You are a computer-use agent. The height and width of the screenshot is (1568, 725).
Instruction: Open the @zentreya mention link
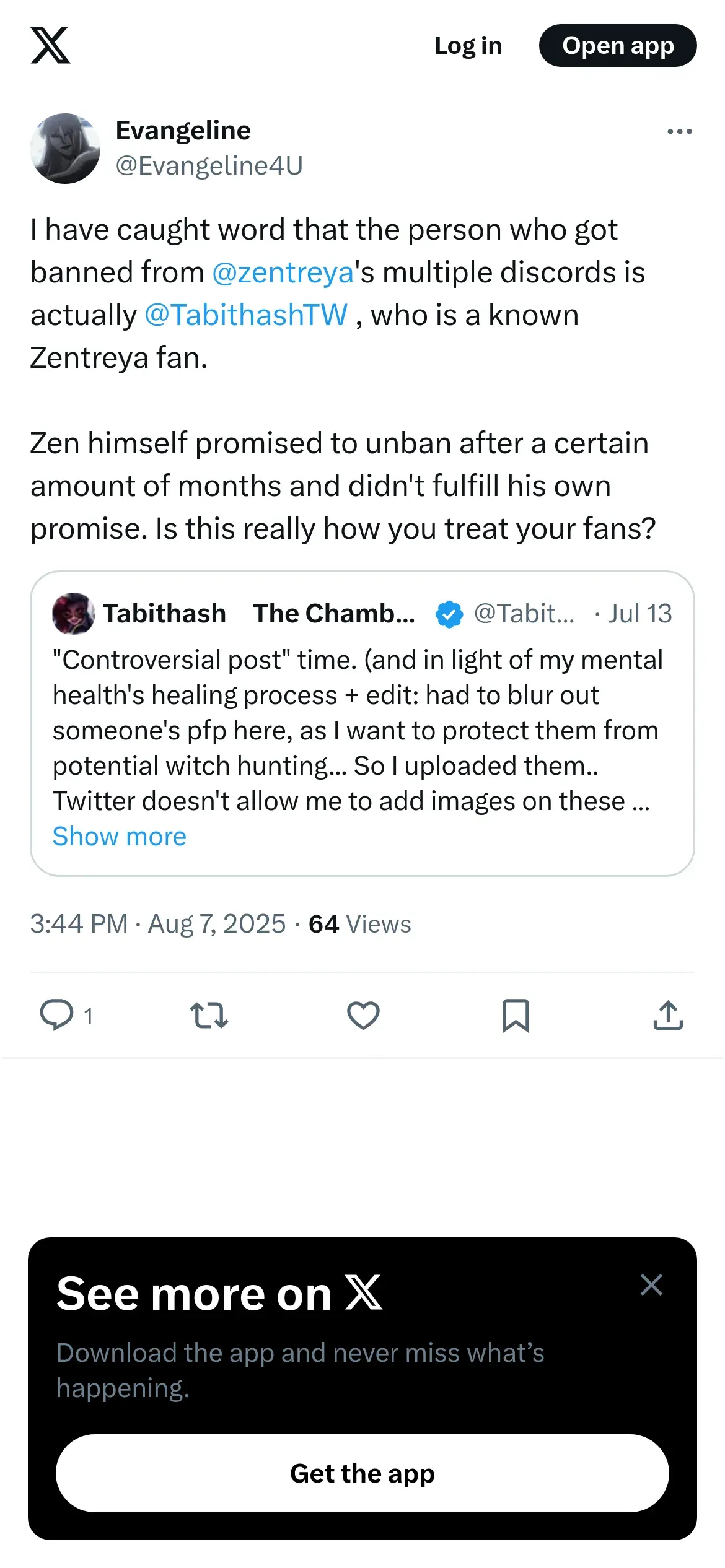point(283,272)
